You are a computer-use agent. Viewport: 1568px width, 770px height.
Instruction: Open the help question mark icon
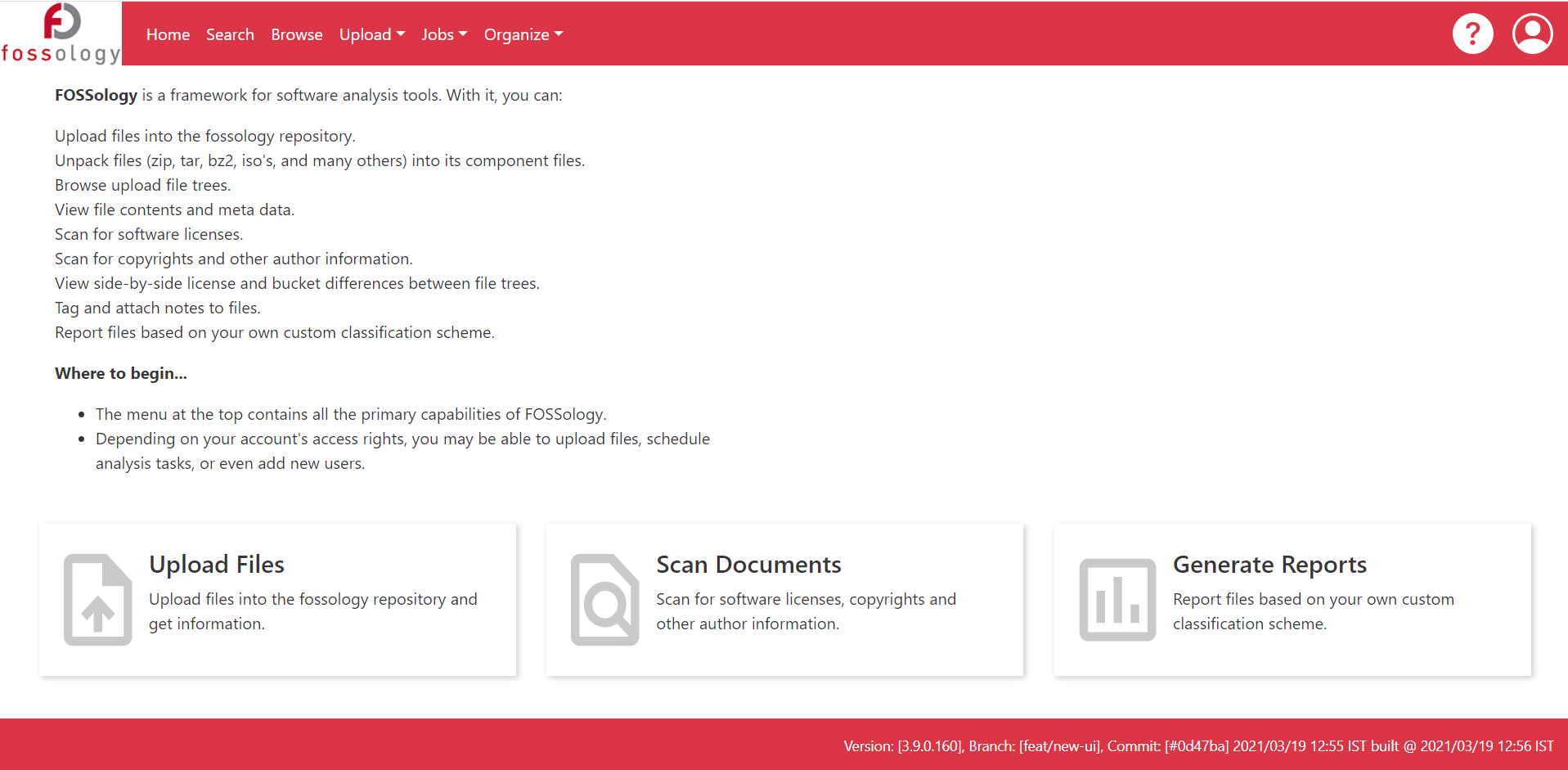click(1472, 34)
